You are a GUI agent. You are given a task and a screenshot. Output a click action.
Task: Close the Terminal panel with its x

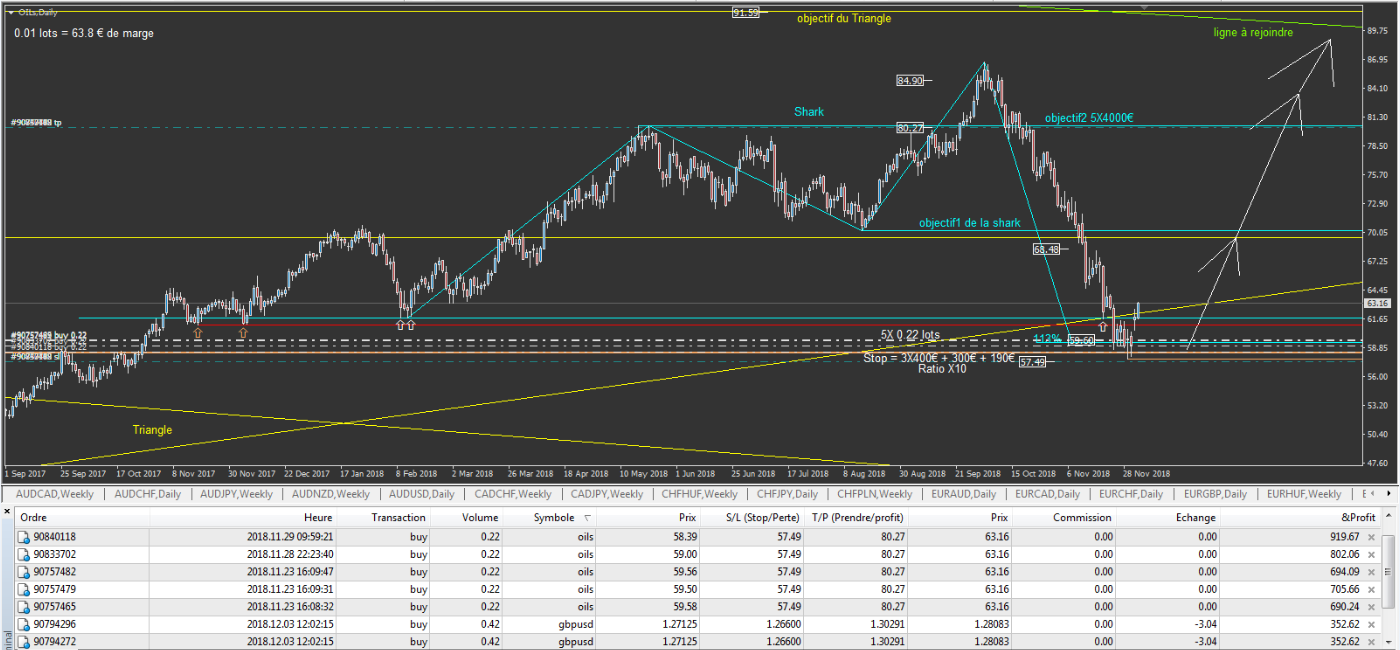pyautogui.click(x=7, y=513)
